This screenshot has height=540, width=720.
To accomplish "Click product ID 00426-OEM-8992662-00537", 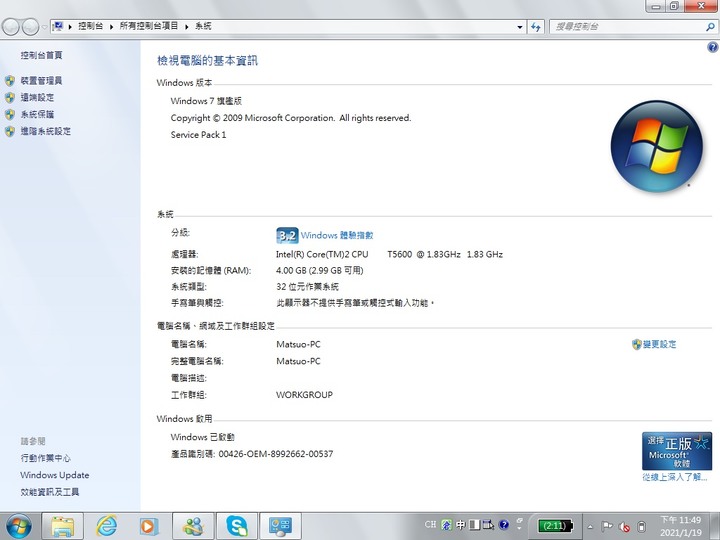I will coord(276,454).
